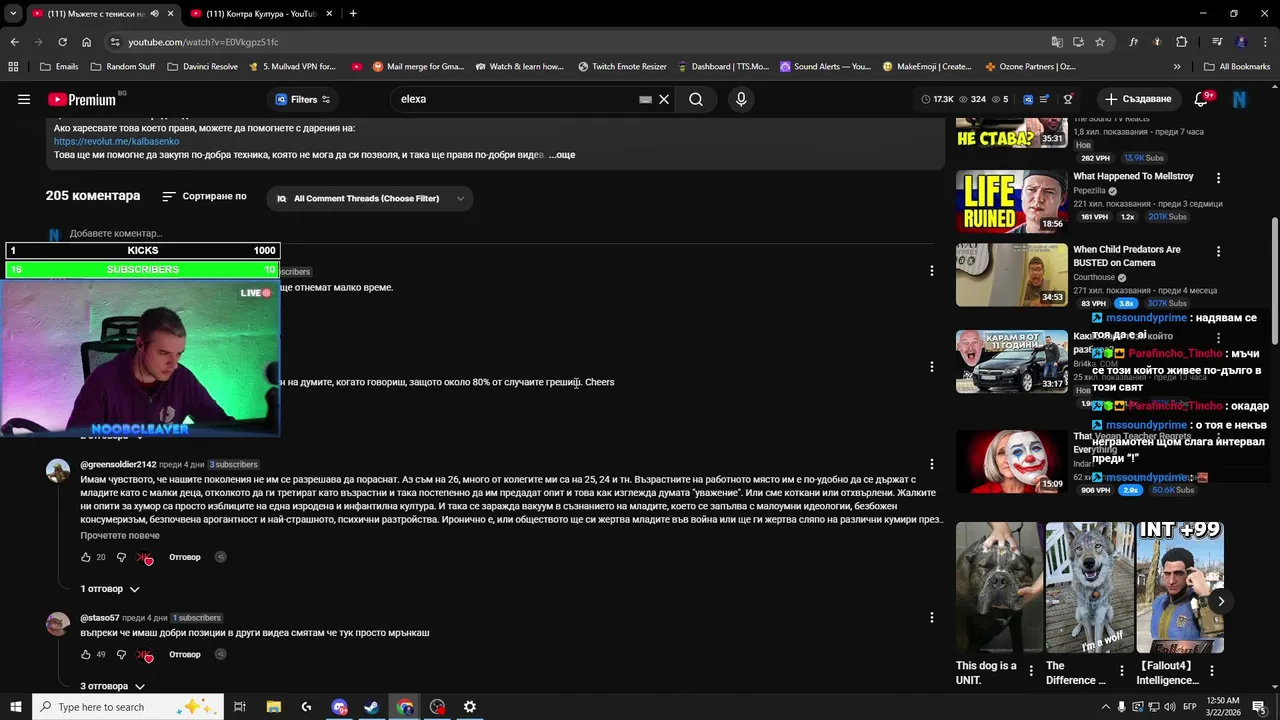Open File Explorer from the taskbar
The image size is (1280, 720).
pyautogui.click(x=274, y=707)
